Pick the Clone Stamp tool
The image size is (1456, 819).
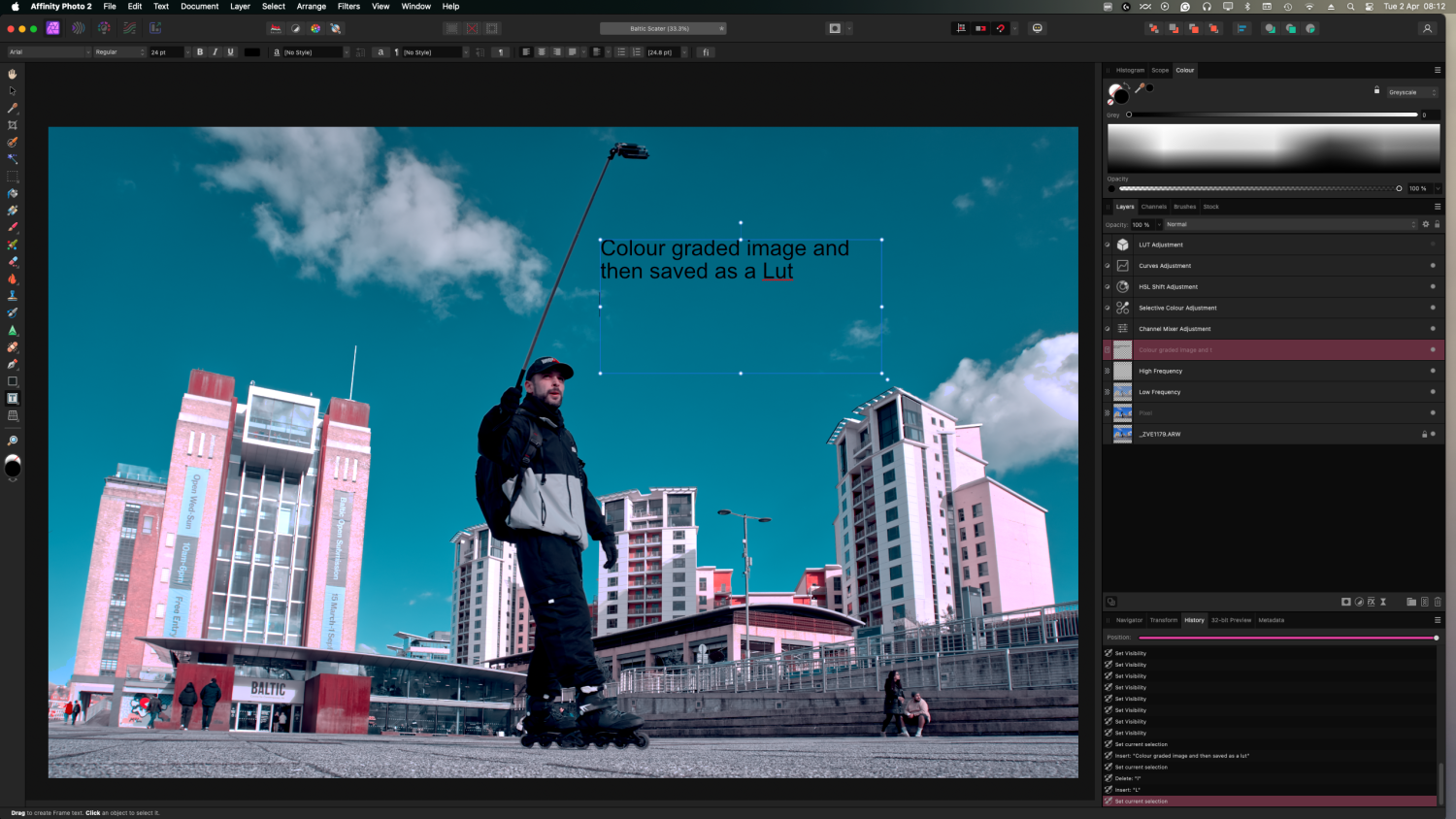tap(13, 295)
